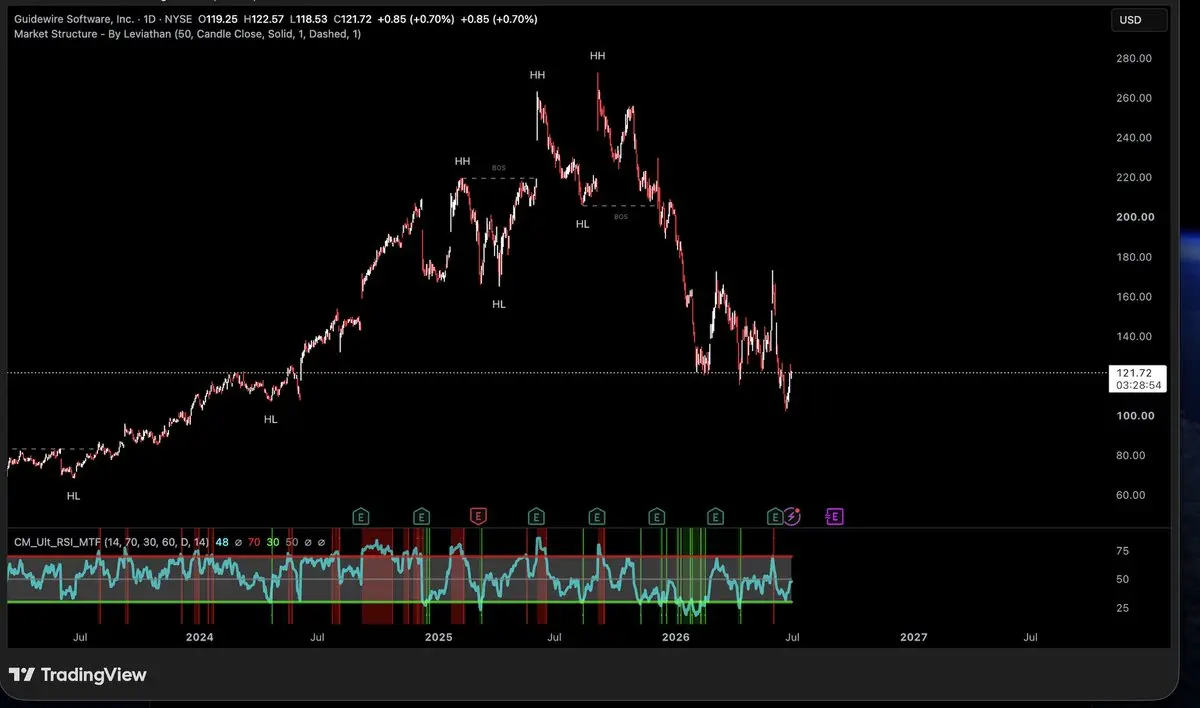Open green earnings marker beside lightning icon
The height and width of the screenshot is (708, 1200).
(x=774, y=516)
